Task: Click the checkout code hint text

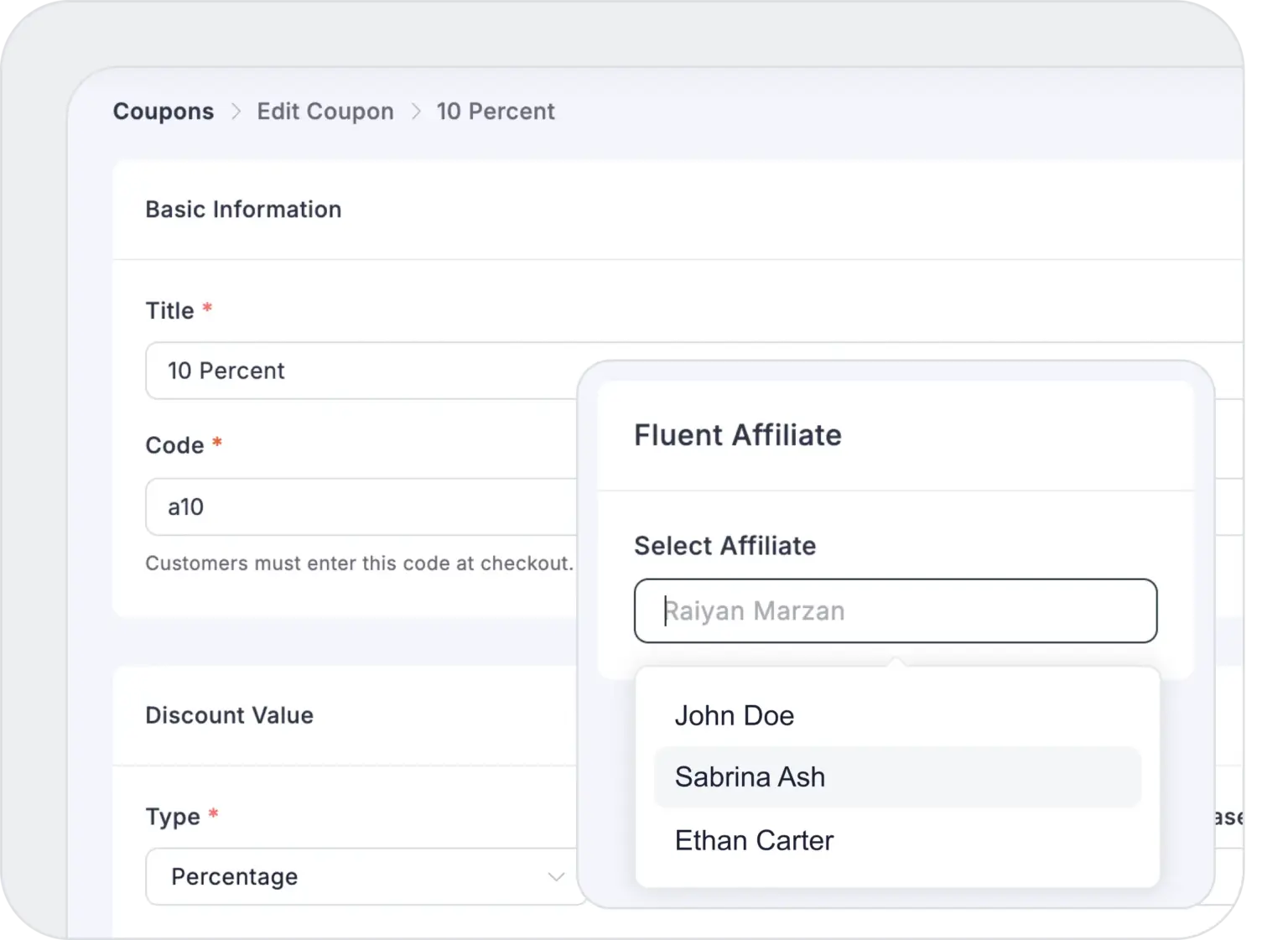Action: (x=360, y=563)
